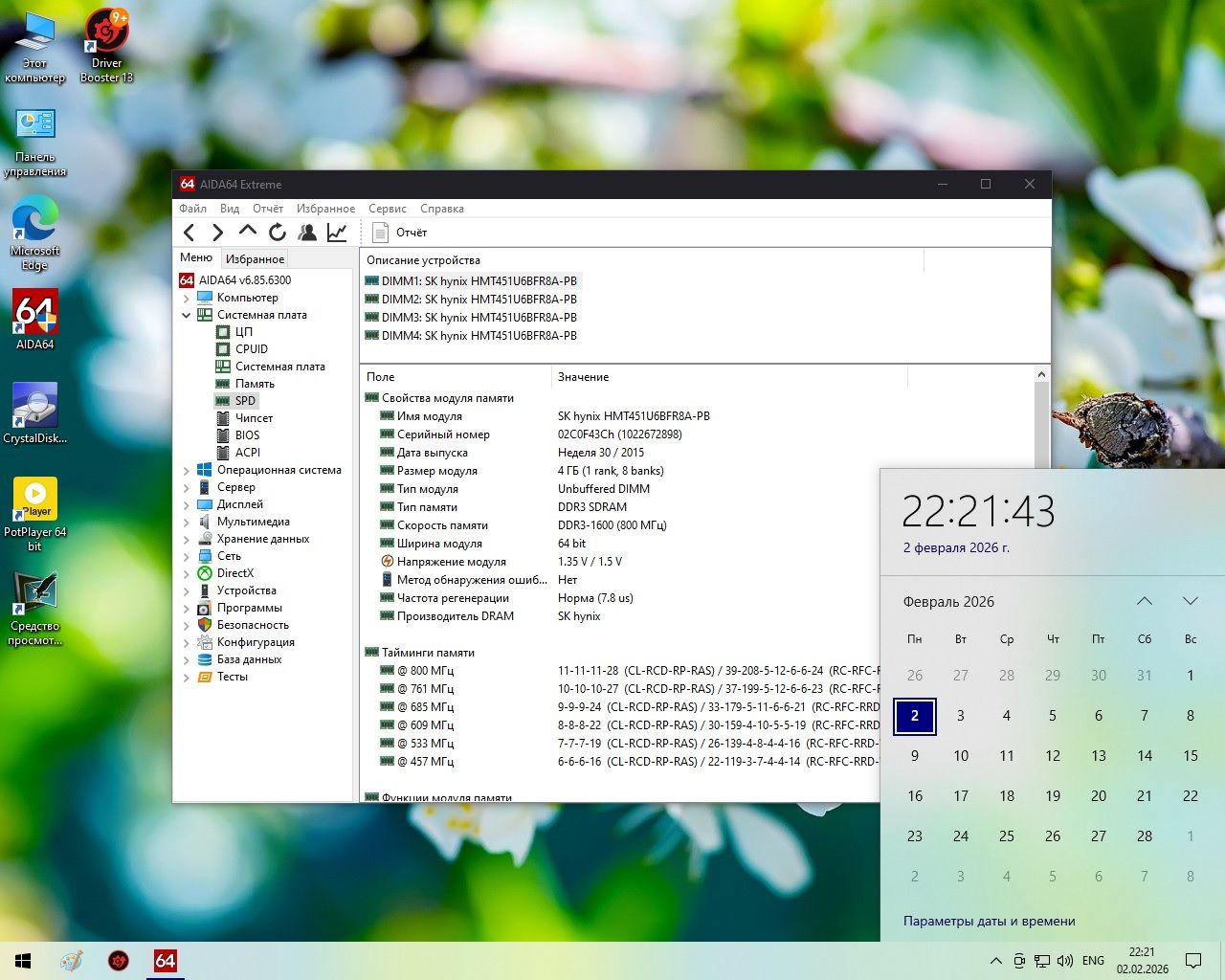Generate a report via Отчёт toolbar button
The height and width of the screenshot is (980, 1225).
click(x=400, y=233)
